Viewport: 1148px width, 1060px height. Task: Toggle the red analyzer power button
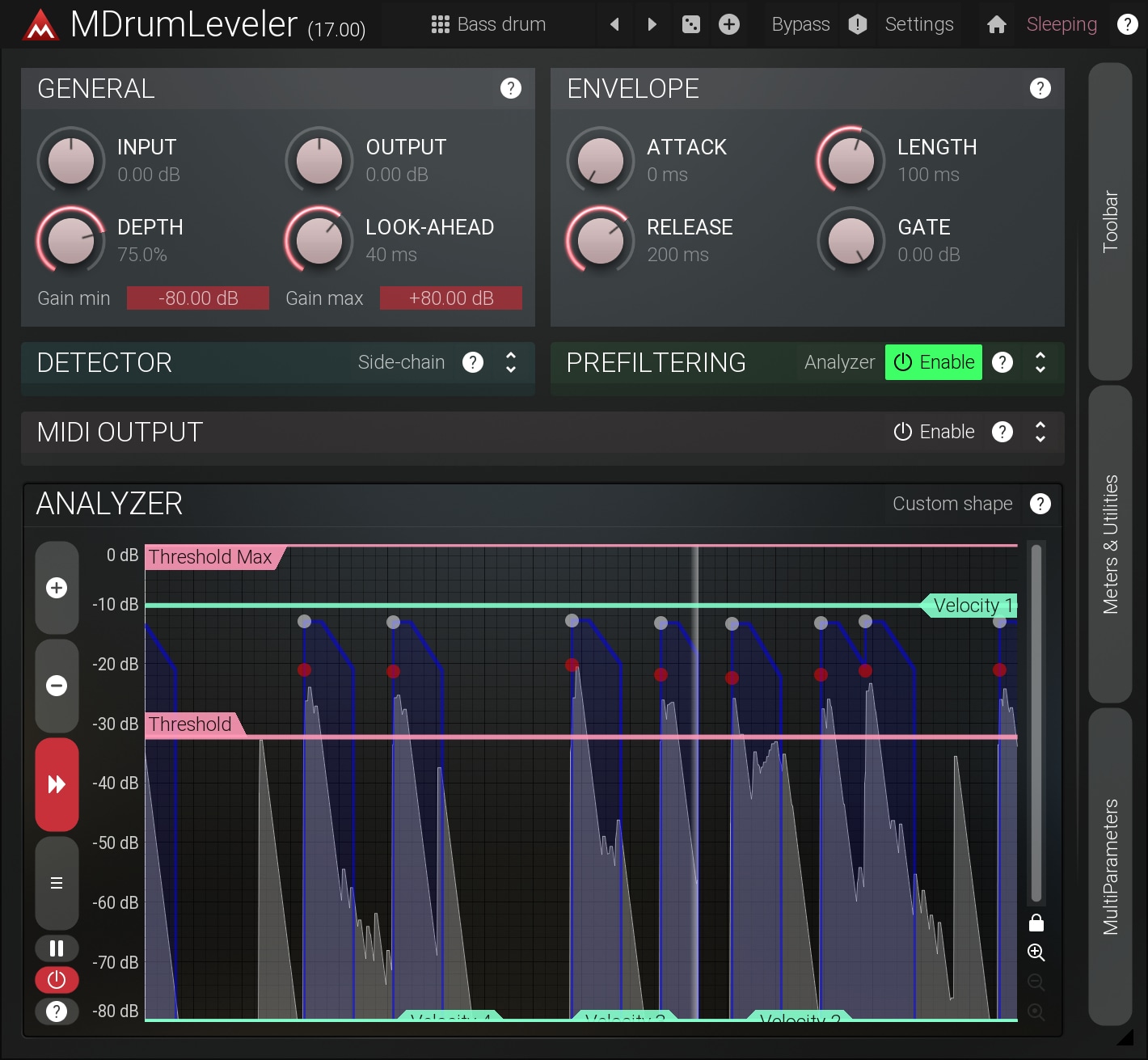57,980
